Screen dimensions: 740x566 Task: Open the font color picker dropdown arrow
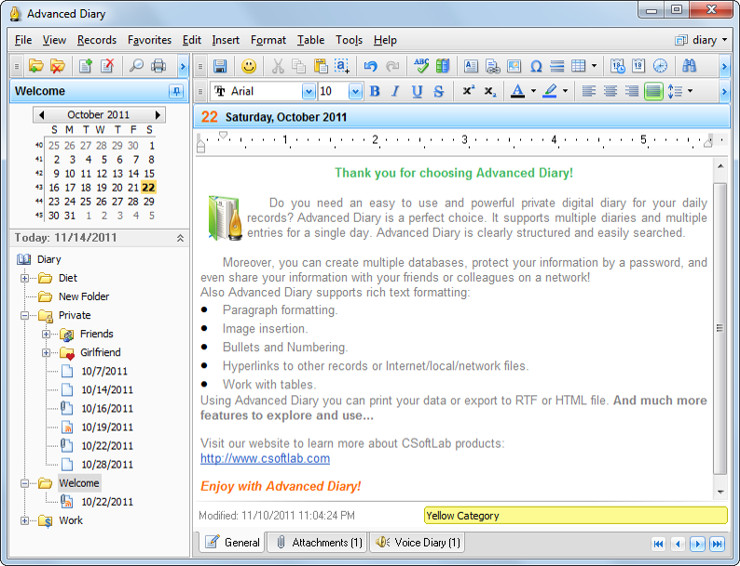click(533, 91)
